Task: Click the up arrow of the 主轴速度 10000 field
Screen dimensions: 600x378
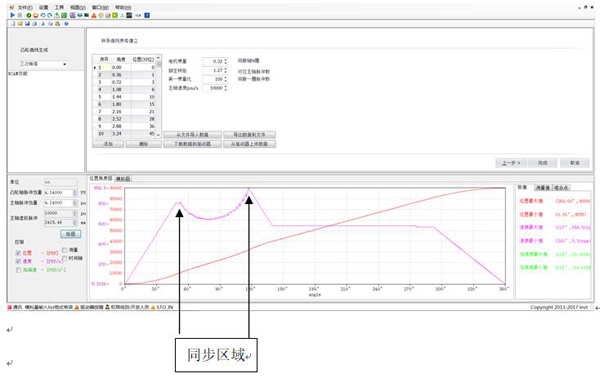Action: [x=226, y=86]
